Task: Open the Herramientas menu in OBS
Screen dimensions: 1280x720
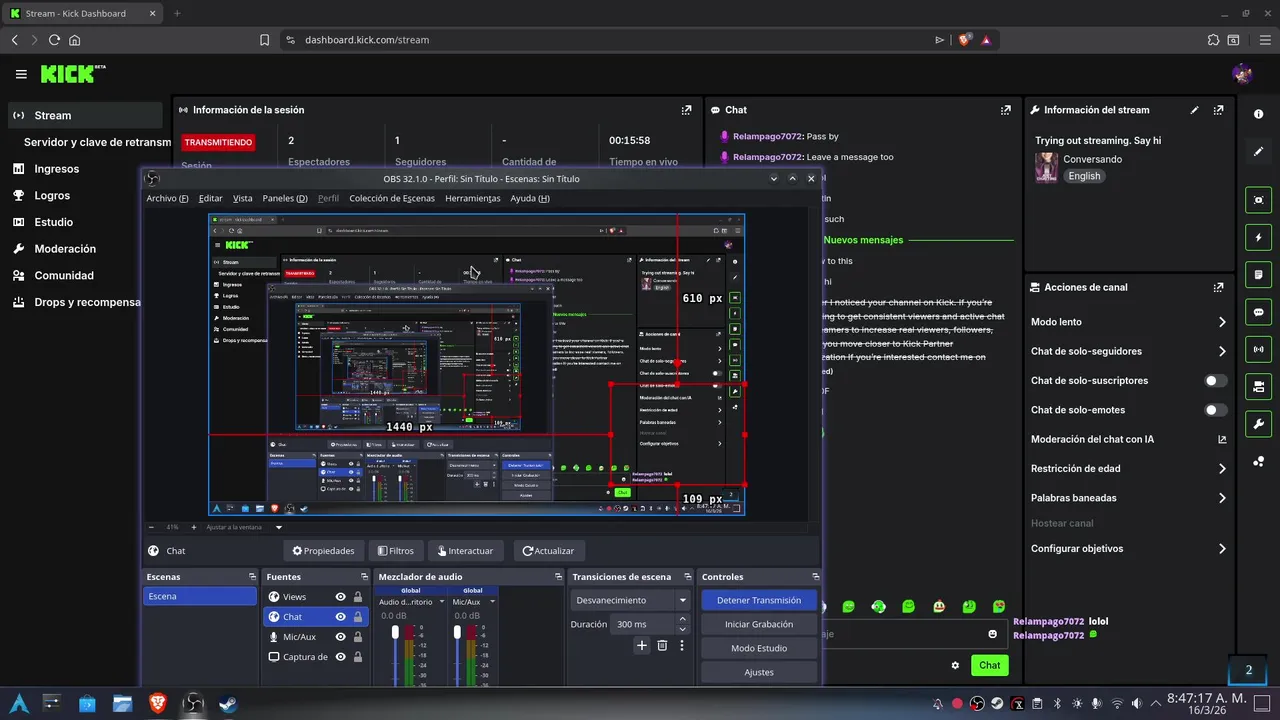Action: point(473,198)
